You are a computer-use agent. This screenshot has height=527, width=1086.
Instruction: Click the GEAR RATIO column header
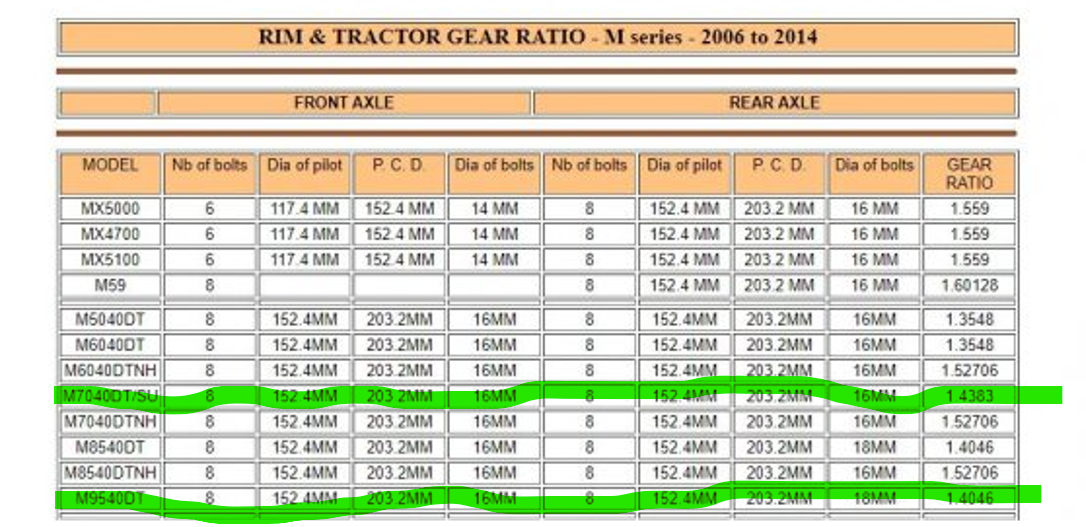coord(968,173)
